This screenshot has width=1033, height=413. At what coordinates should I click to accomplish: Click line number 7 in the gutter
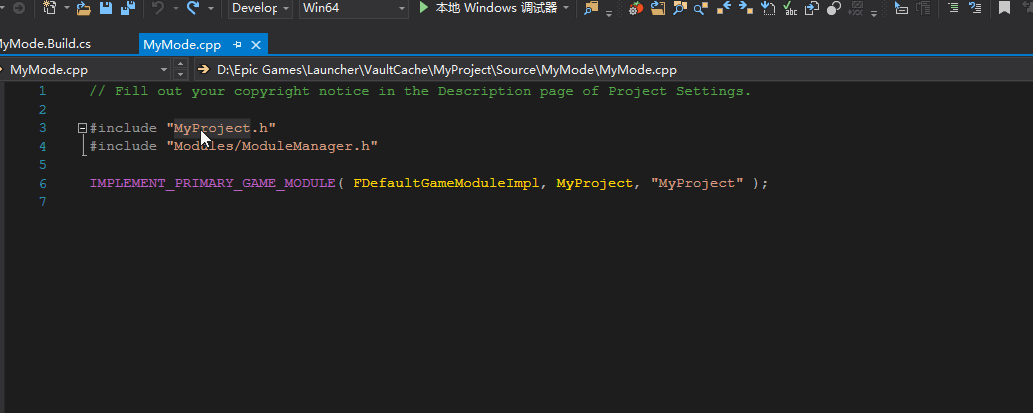point(43,202)
